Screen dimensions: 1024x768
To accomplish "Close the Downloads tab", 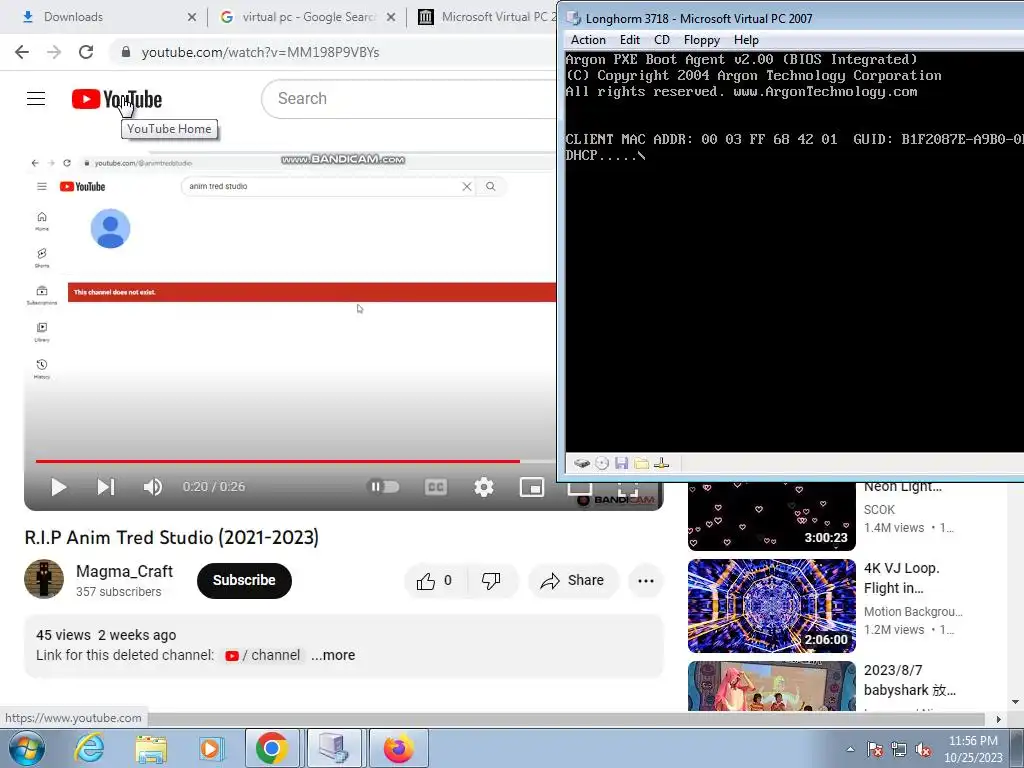I will tap(191, 17).
